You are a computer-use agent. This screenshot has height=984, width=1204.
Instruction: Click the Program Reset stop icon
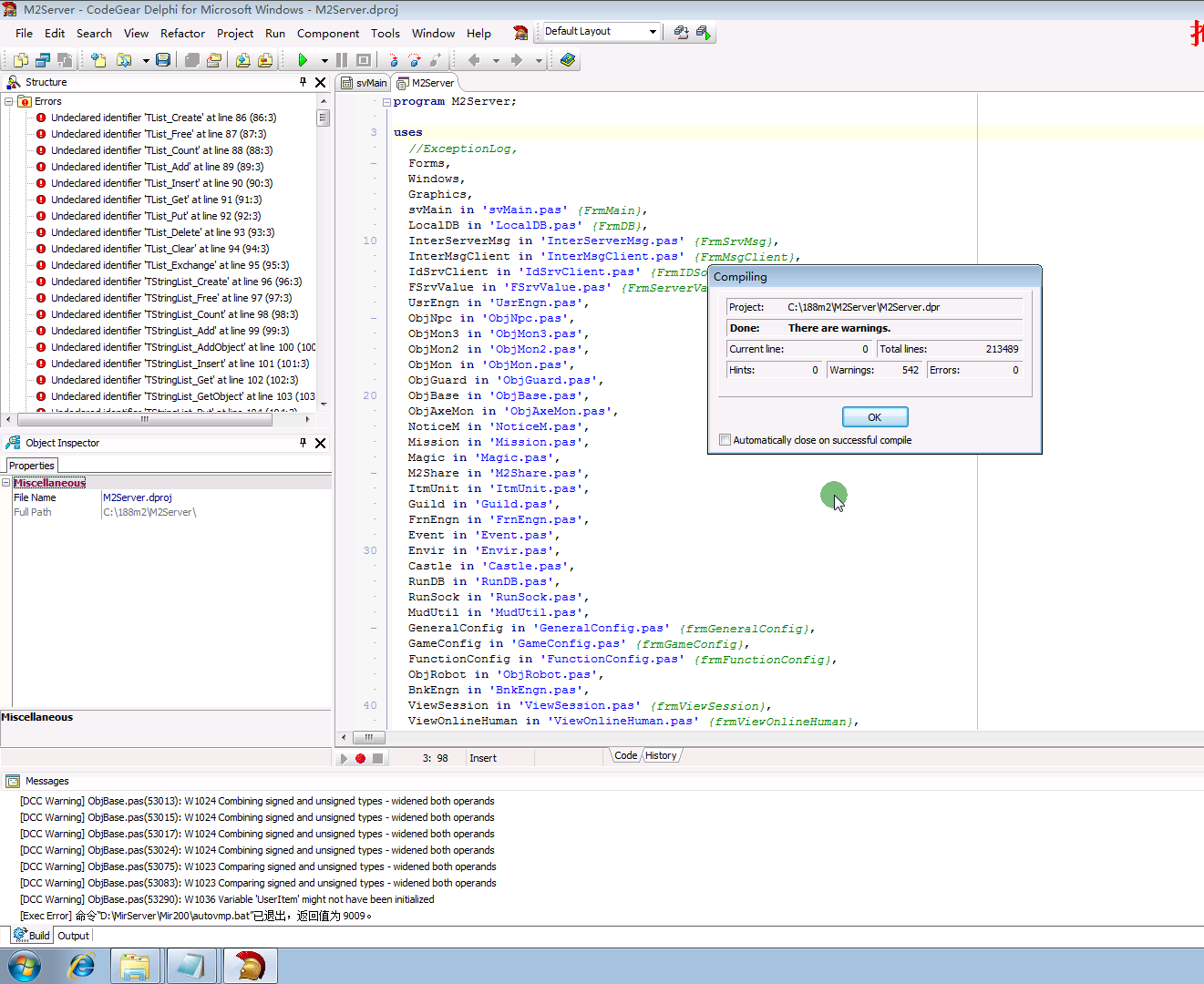click(x=364, y=60)
